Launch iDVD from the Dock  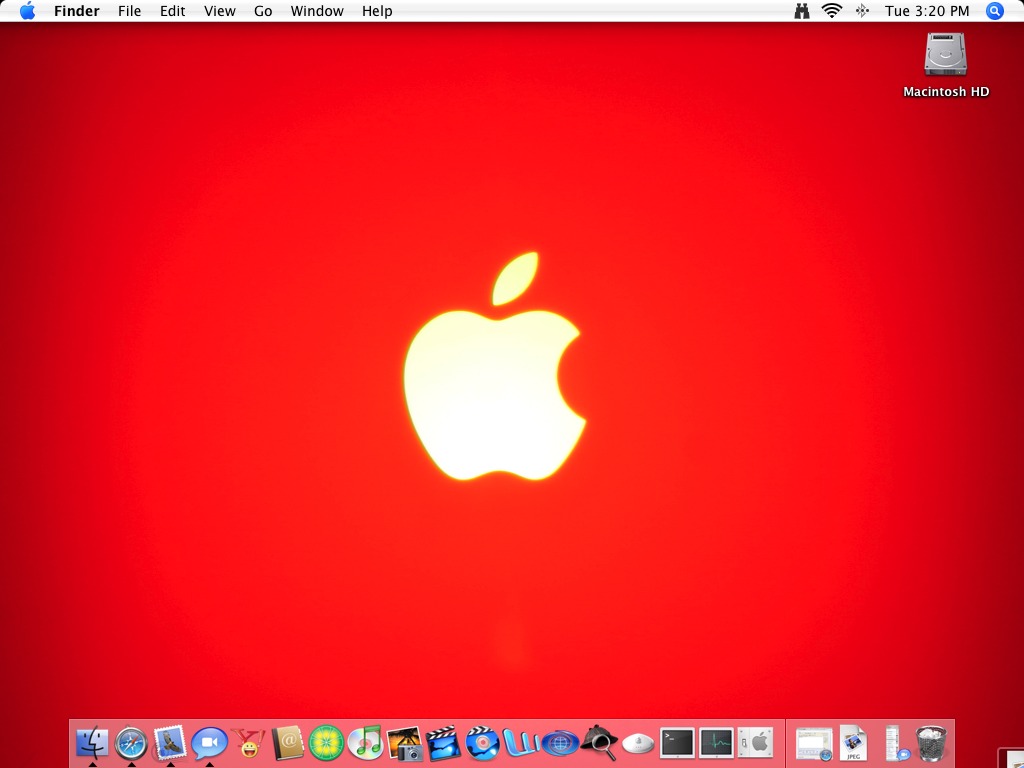(483, 743)
